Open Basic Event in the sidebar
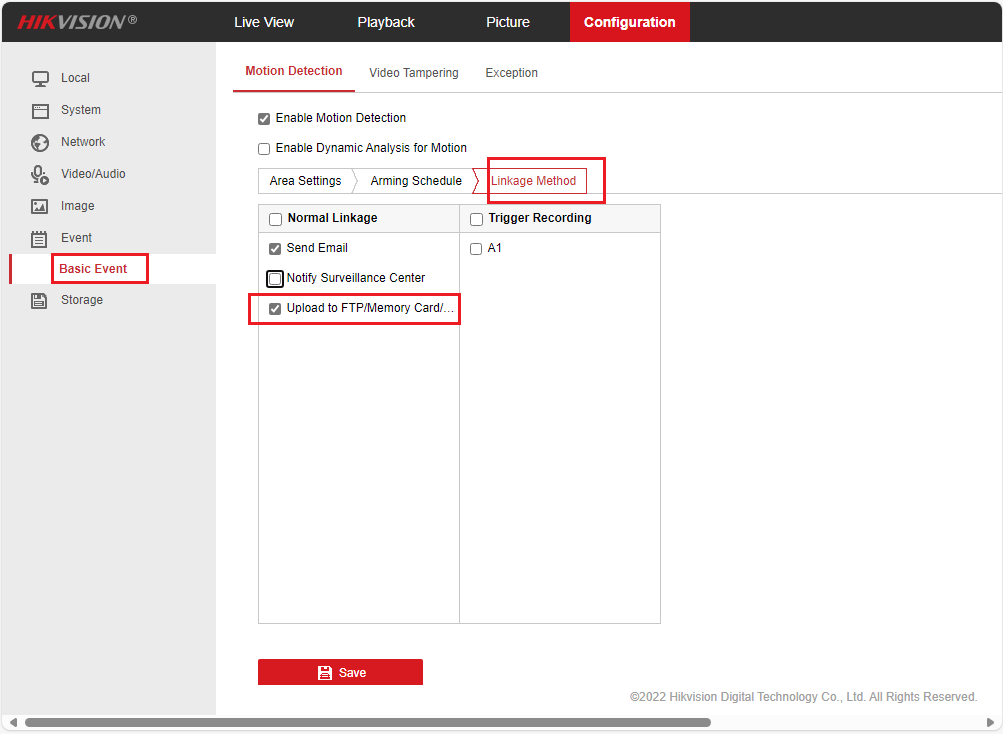 coord(93,269)
